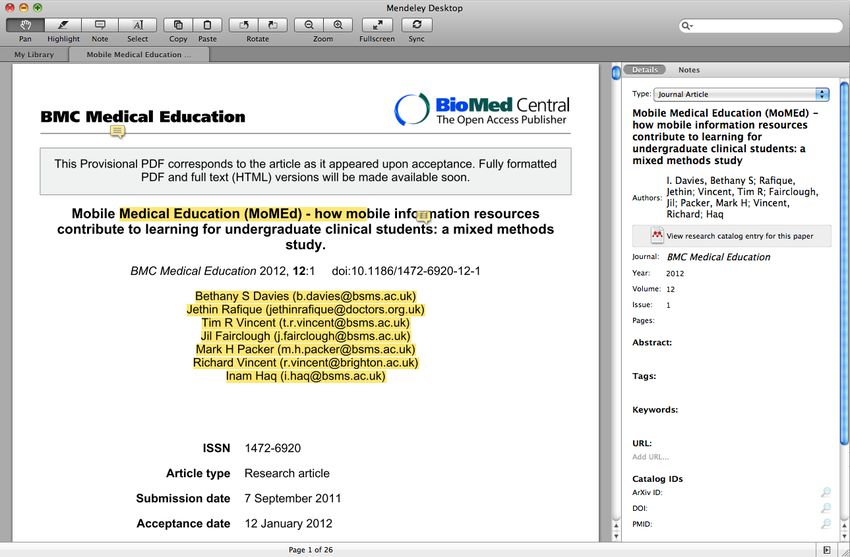Screen dimensions: 850x557
Task: Click Add URL field
Action: click(x=650, y=457)
